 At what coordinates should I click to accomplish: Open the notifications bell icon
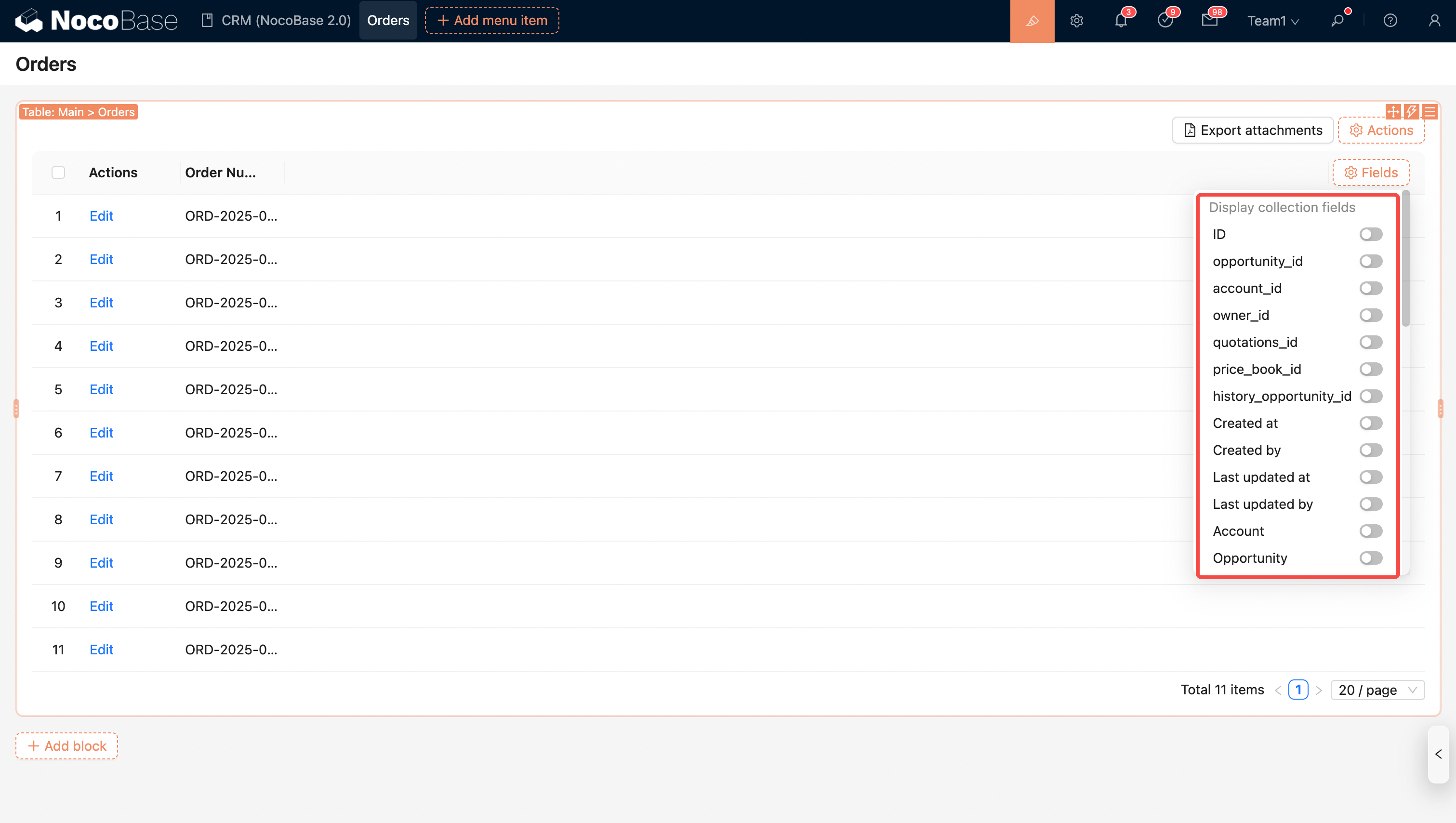(x=1121, y=21)
